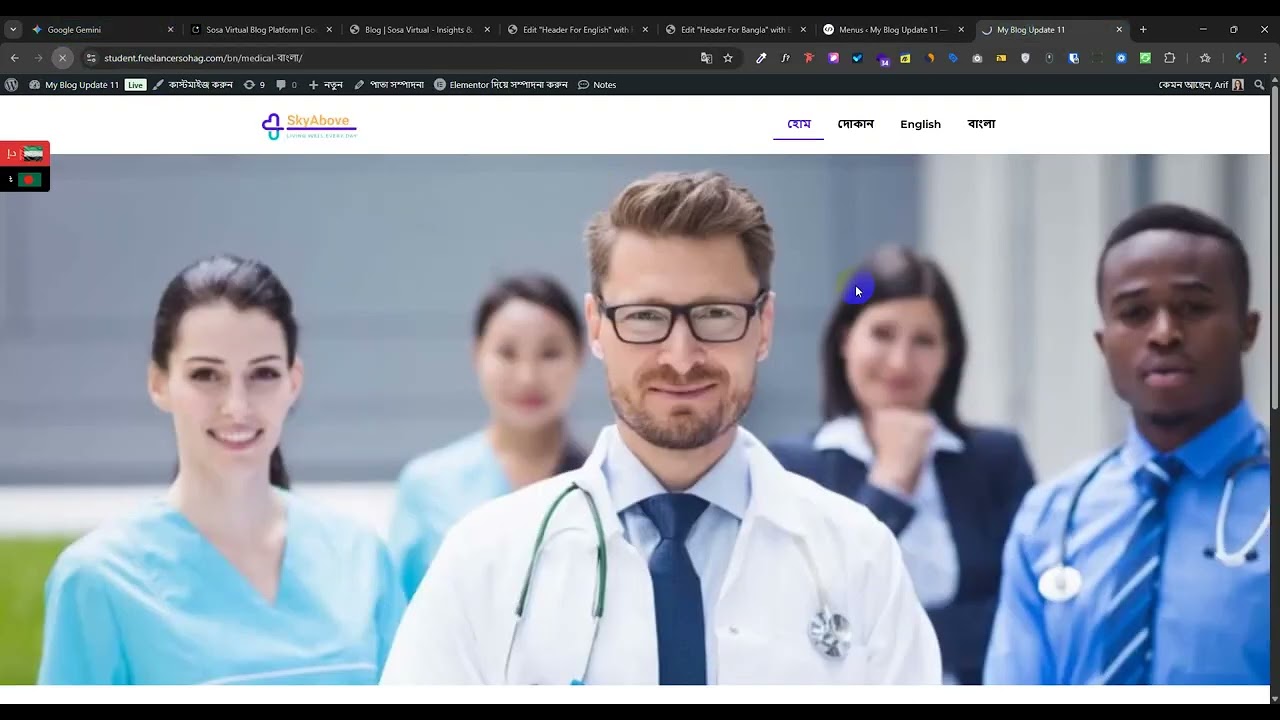1280x720 pixels.
Task: Click the green refresh extension icon
Action: pyautogui.click(x=1145, y=58)
